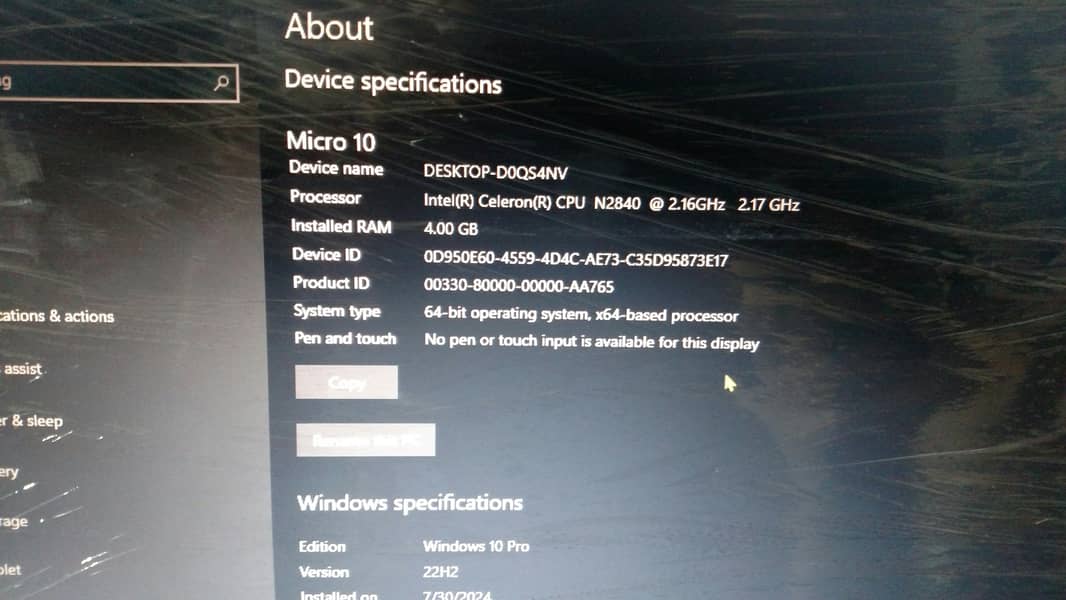The height and width of the screenshot is (600, 1066).
Task: Focus the Settings search field
Action: pos(117,83)
